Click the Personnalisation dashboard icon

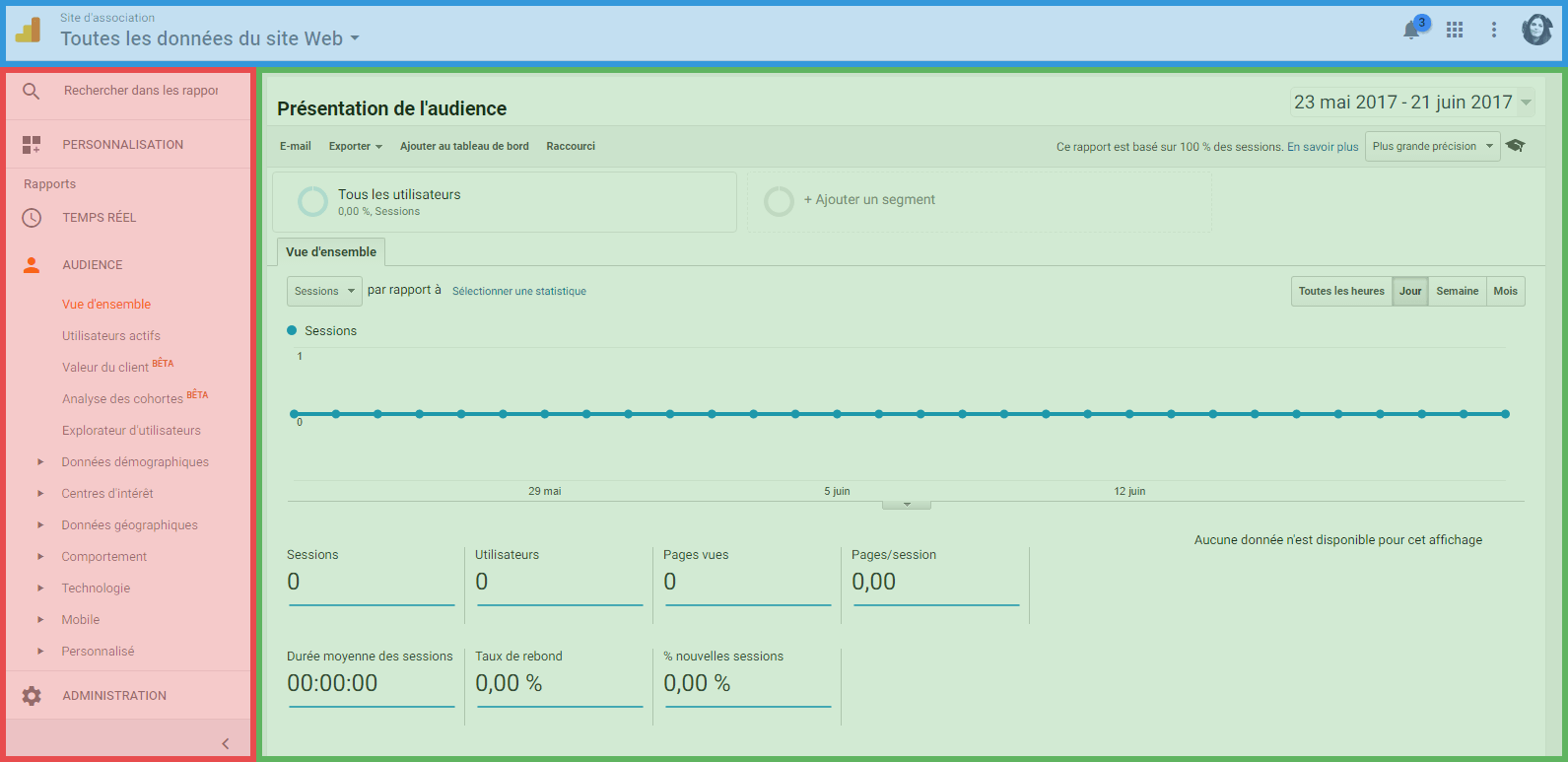click(32, 145)
